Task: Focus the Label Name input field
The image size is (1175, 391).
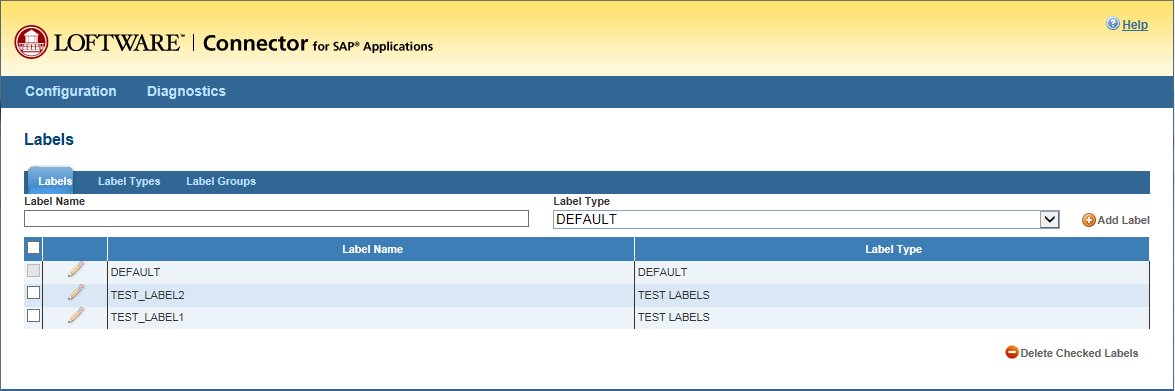Action: pyautogui.click(x=277, y=219)
